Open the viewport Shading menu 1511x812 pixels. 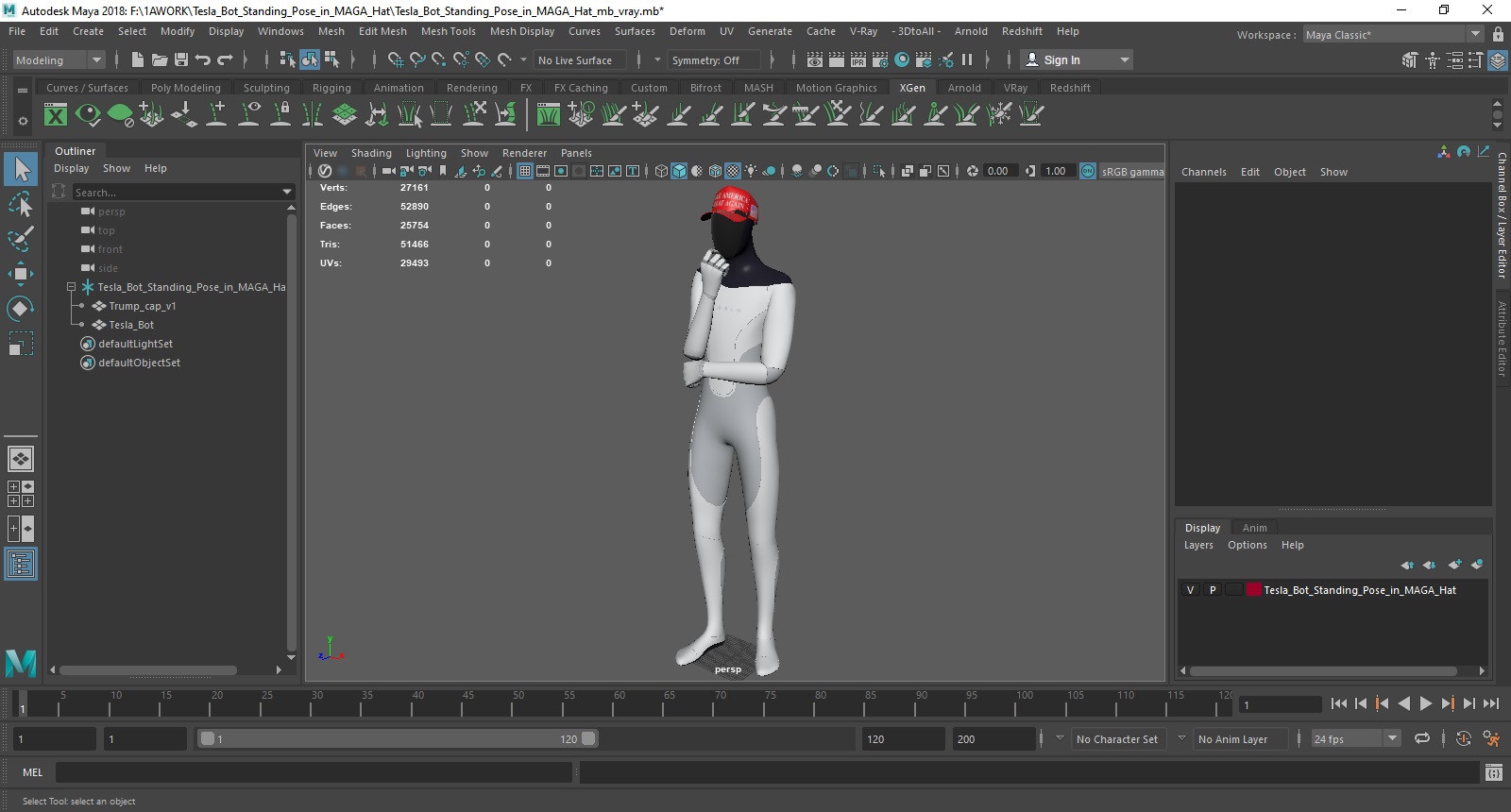click(x=371, y=153)
